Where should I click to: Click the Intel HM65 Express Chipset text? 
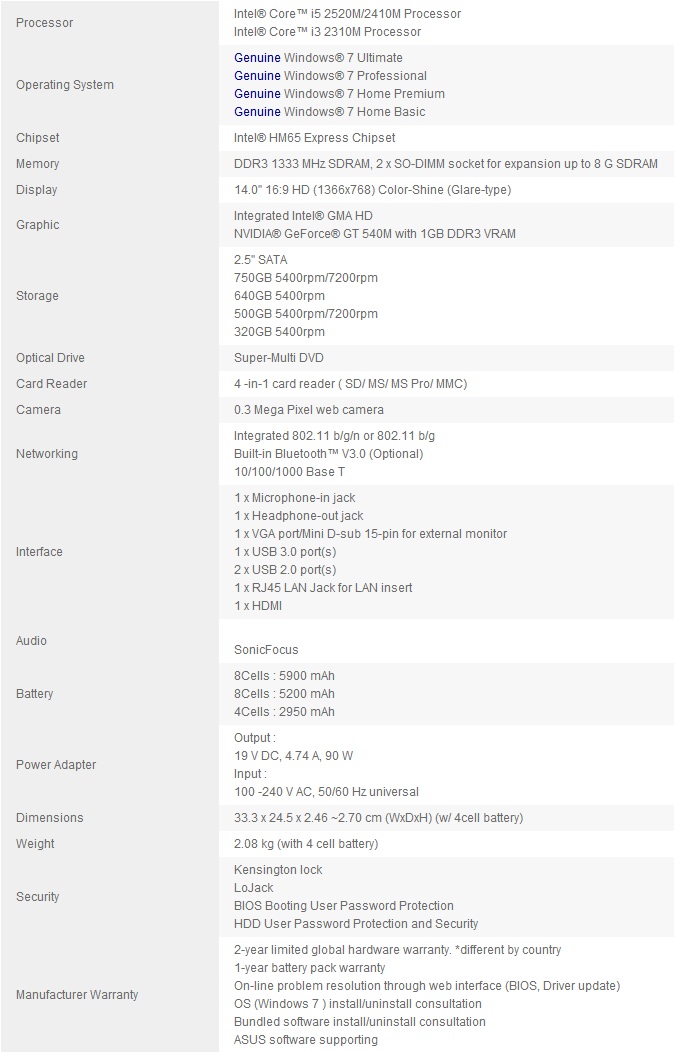[315, 138]
